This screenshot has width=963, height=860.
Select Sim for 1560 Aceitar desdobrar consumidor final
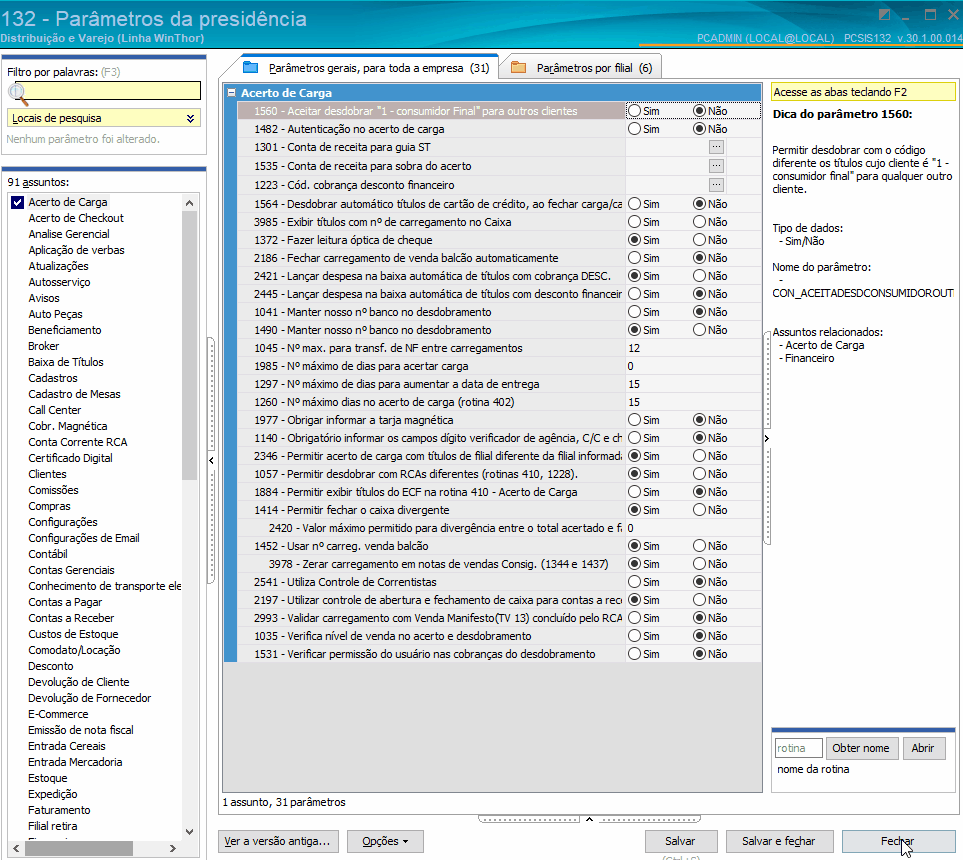634,111
